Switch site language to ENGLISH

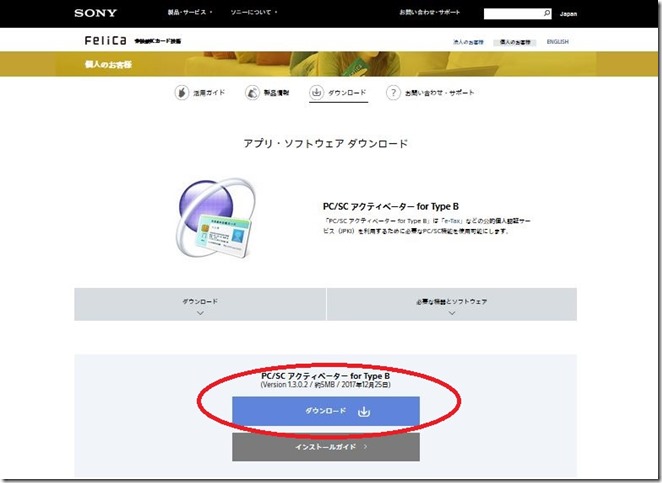click(557, 42)
